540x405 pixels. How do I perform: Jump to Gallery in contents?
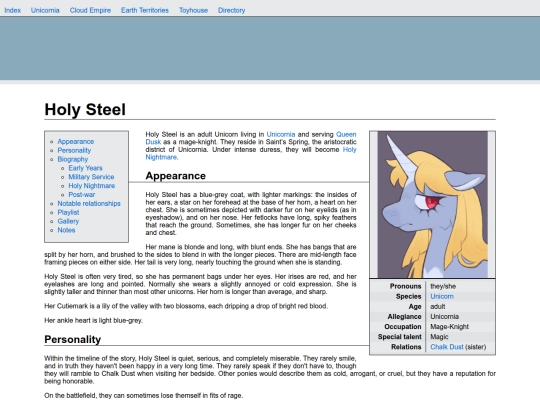click(x=68, y=221)
